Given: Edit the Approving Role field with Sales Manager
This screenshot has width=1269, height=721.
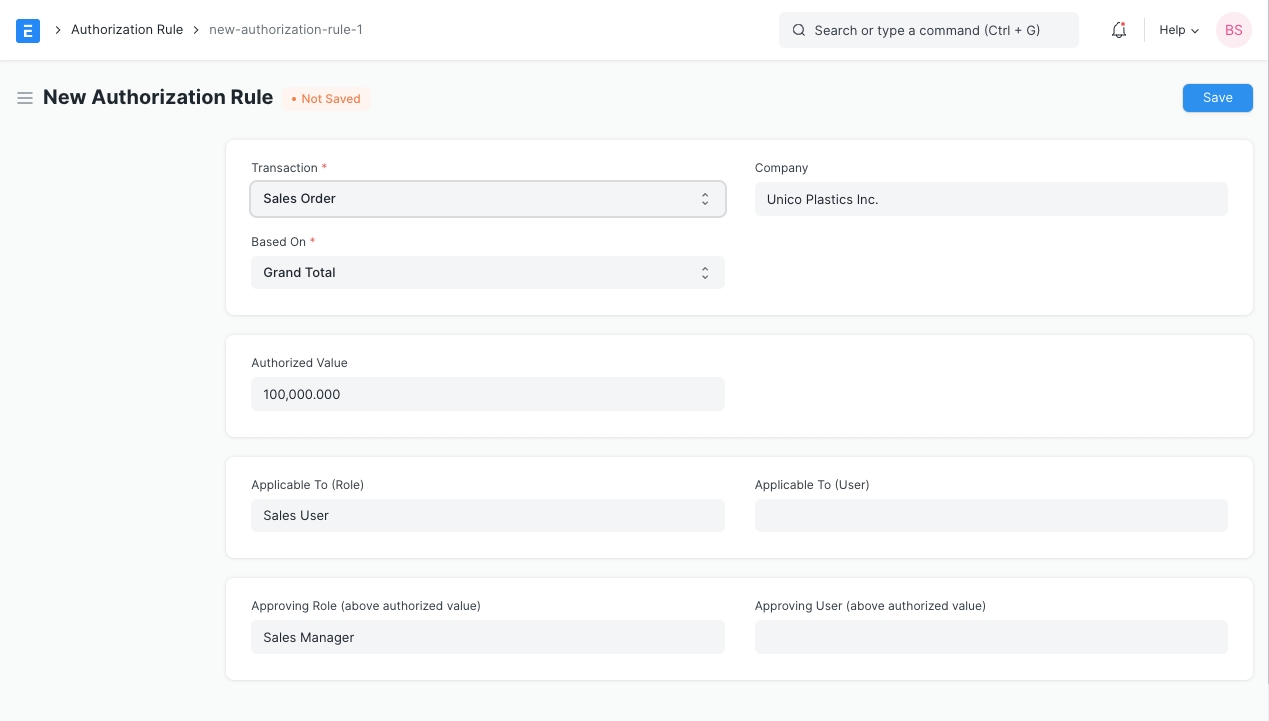Looking at the screenshot, I should coord(487,638).
